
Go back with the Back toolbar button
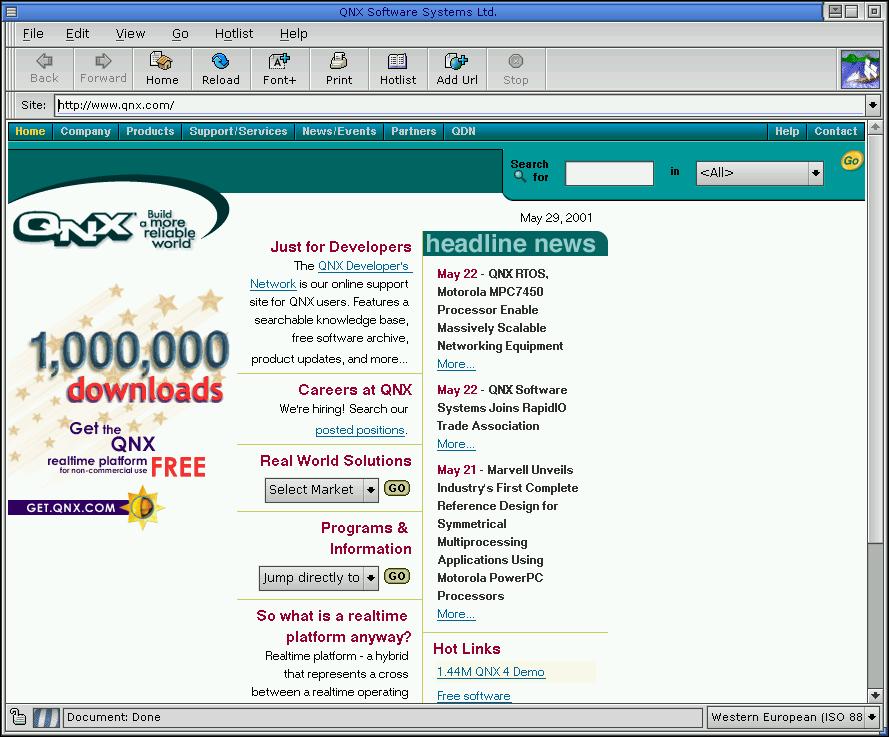(44, 69)
